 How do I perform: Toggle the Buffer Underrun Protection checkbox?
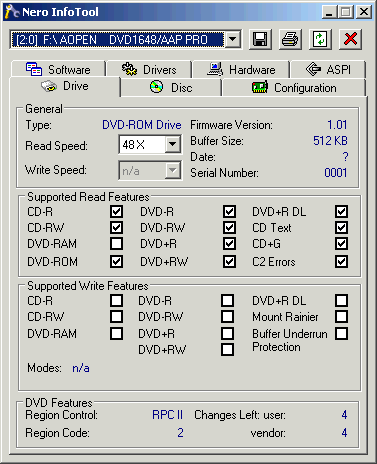coord(342,334)
